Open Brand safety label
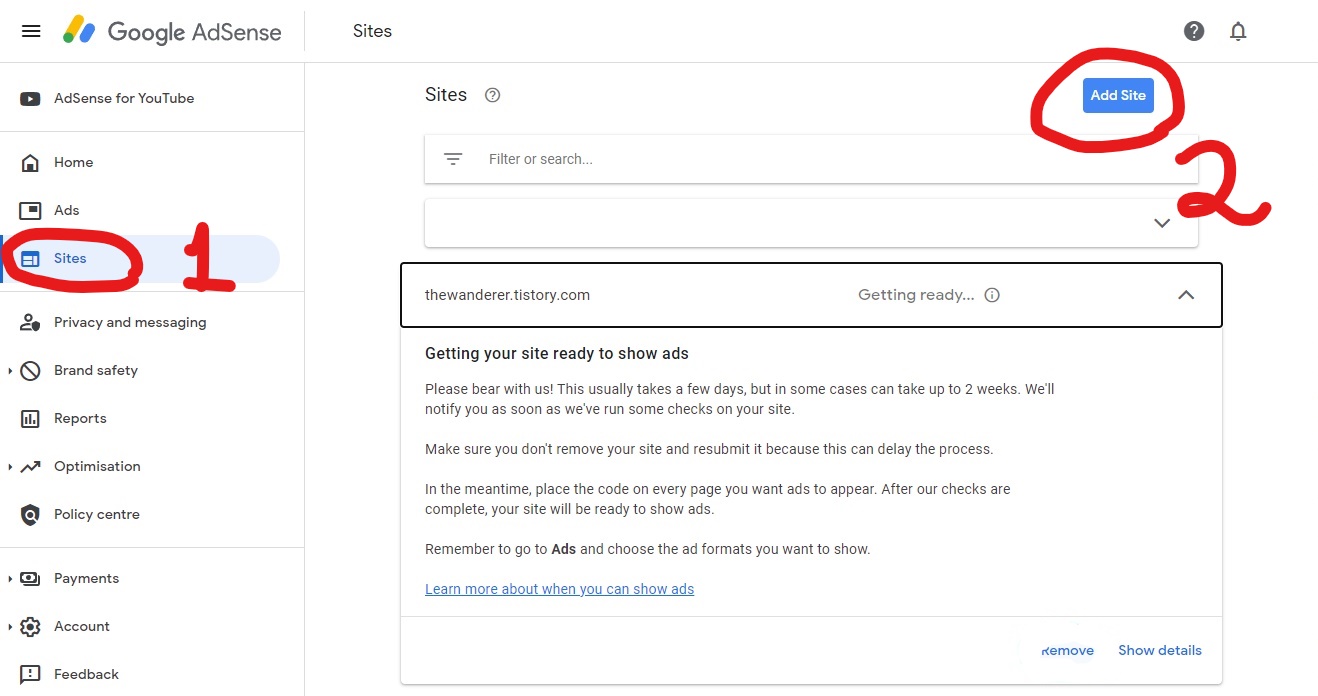 point(96,371)
